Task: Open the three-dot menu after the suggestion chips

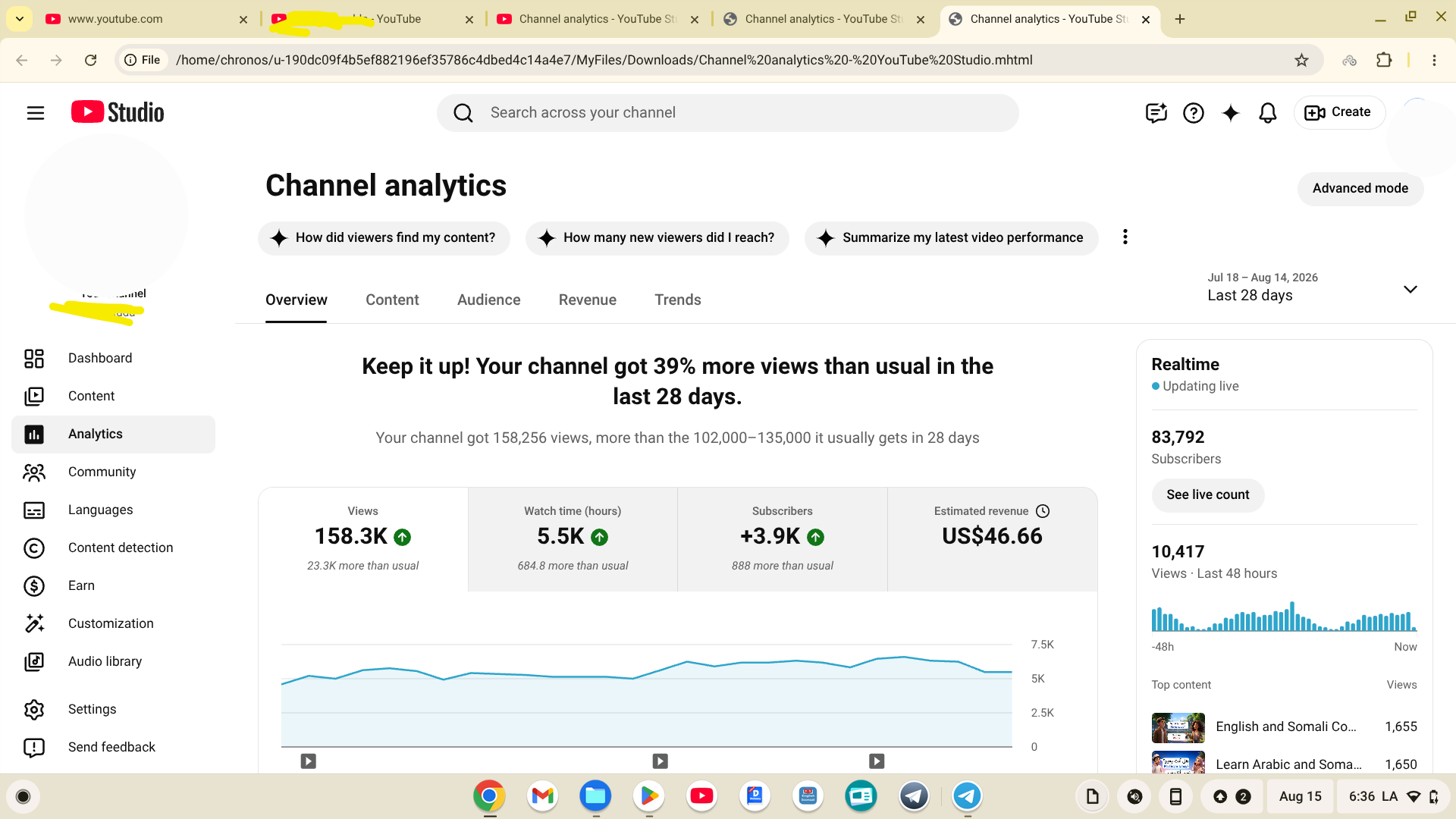Action: (x=1125, y=237)
